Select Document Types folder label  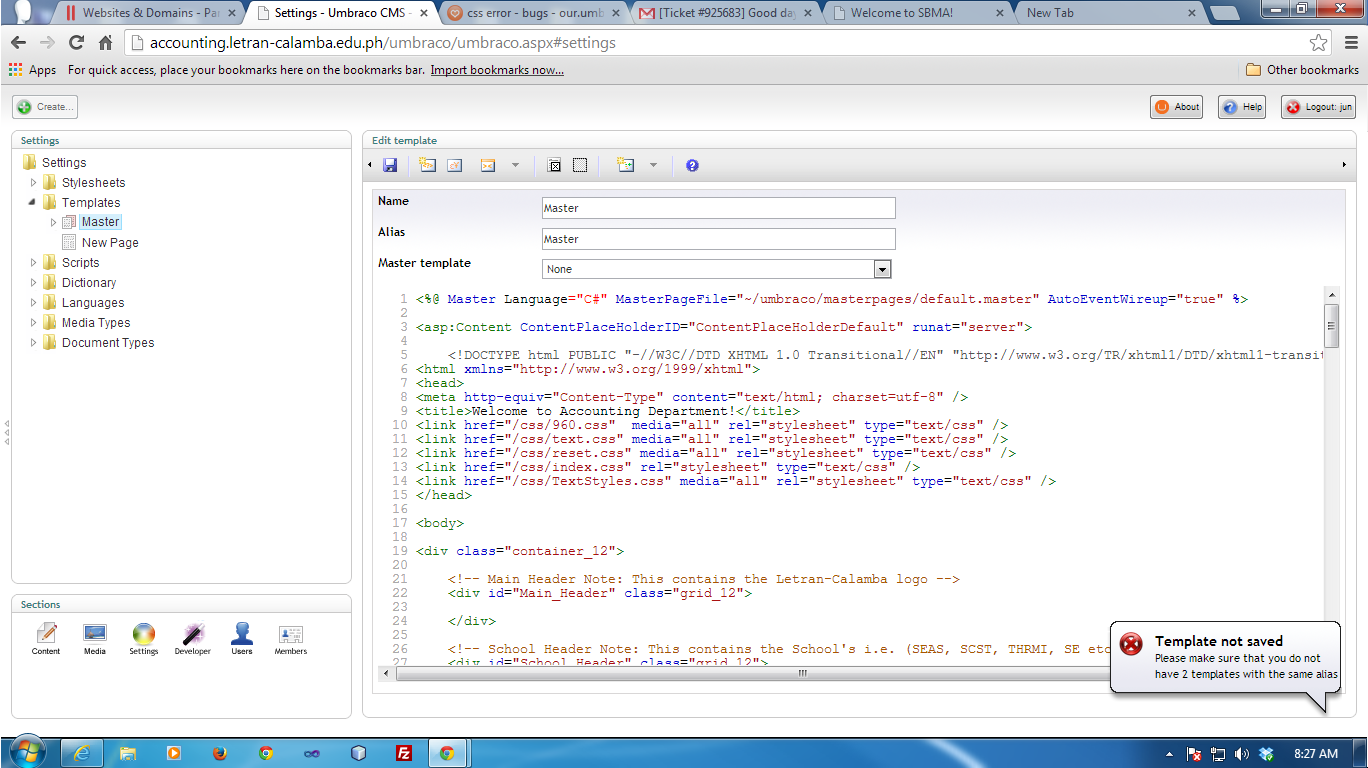[x=108, y=343]
